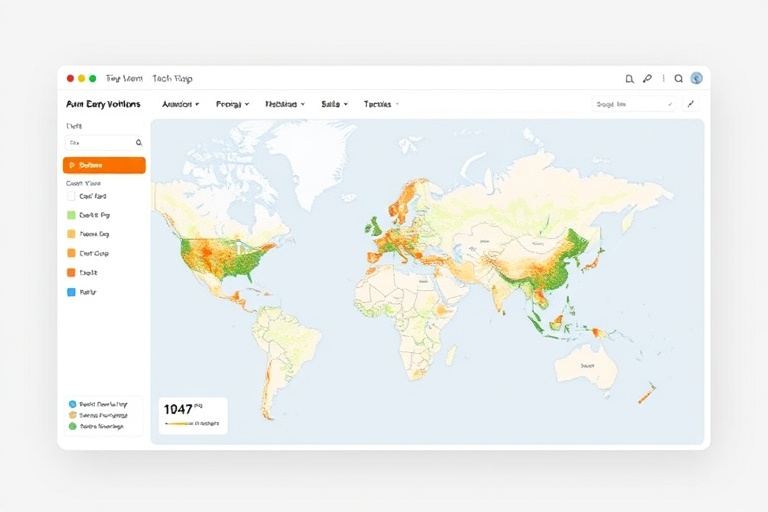Toggle the blue layer checkbox in sidebar

71,292
